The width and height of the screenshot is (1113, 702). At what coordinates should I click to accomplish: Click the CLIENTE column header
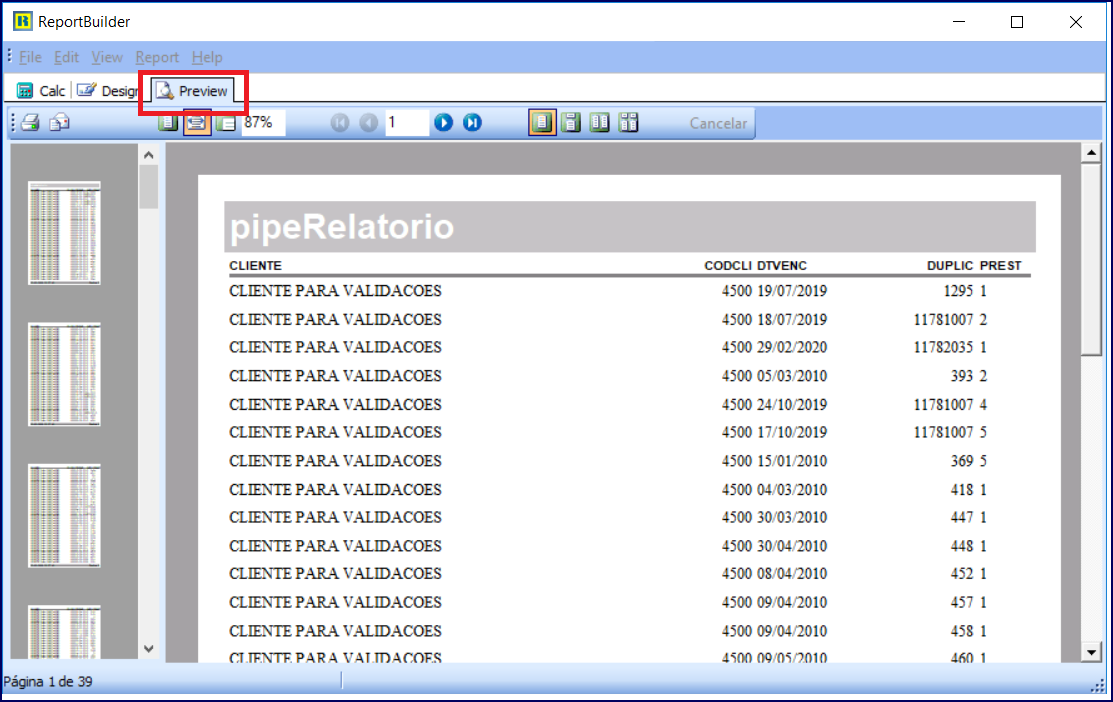(x=256, y=265)
